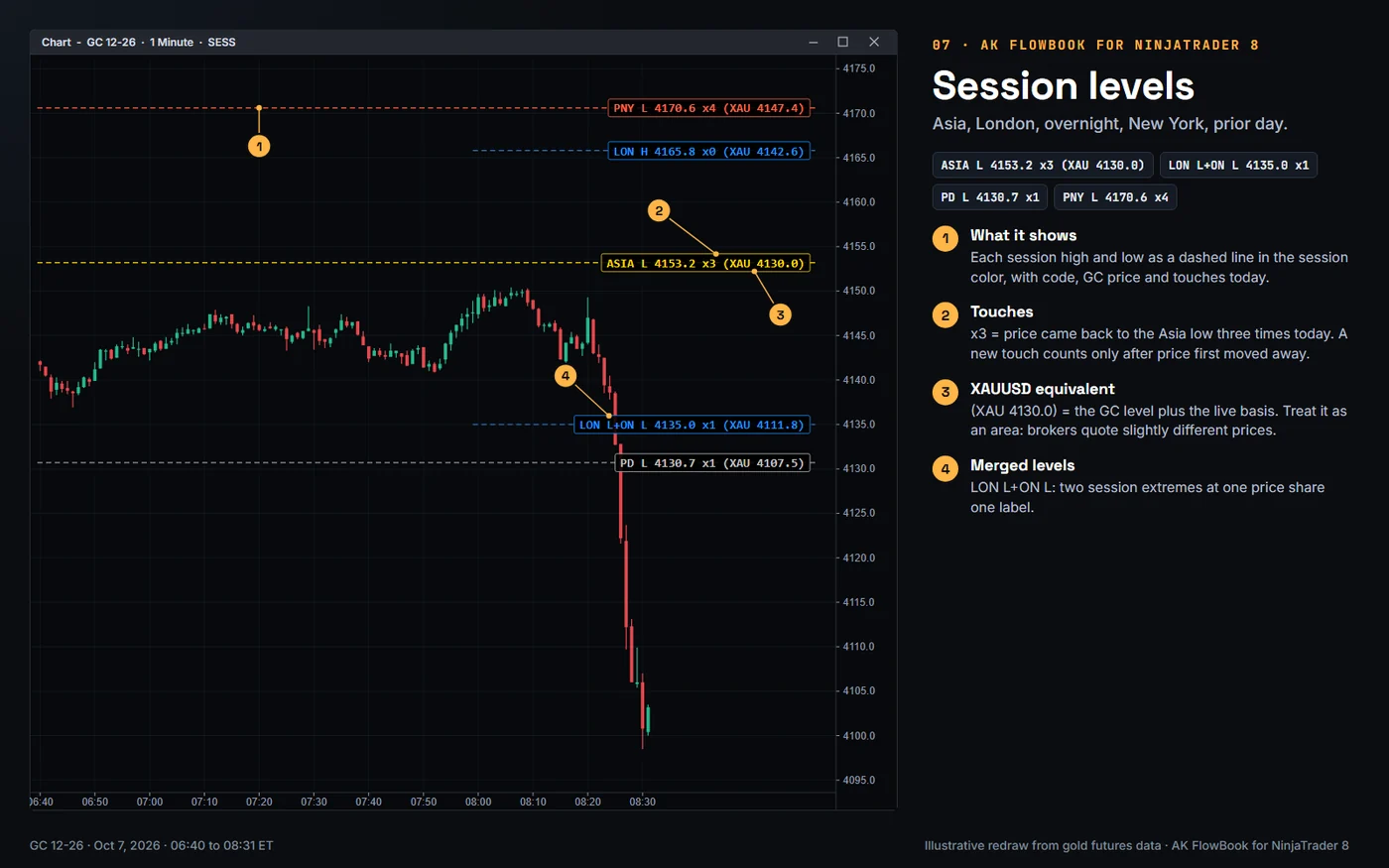
Task: Click the 07:20 time axis label
Action: [x=259, y=802]
